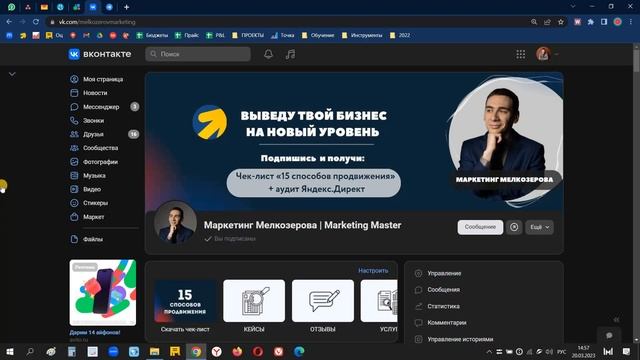This screenshot has width=640, height=360.
Task: Open 2022 bookmark folder
Action: 400,36
